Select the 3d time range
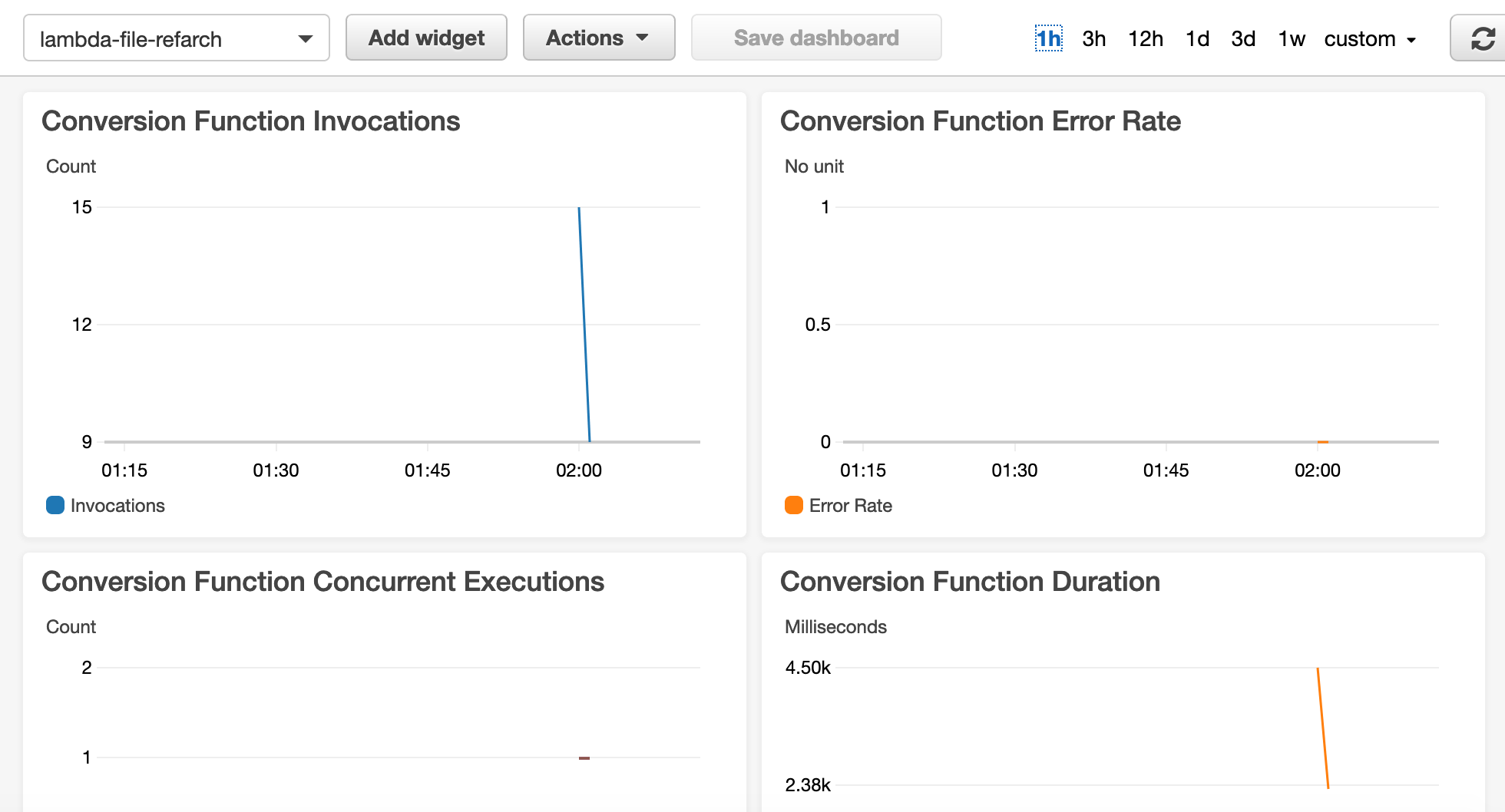 (x=1243, y=38)
